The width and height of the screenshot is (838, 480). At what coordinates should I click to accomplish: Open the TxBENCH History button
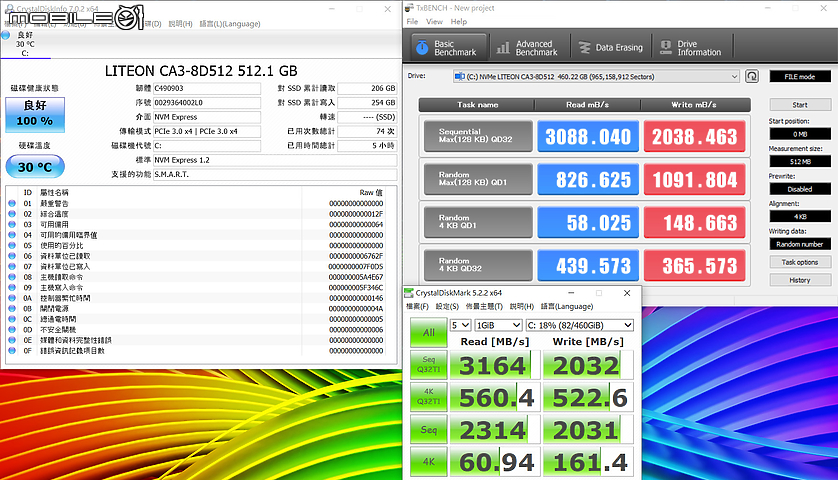tap(800, 280)
